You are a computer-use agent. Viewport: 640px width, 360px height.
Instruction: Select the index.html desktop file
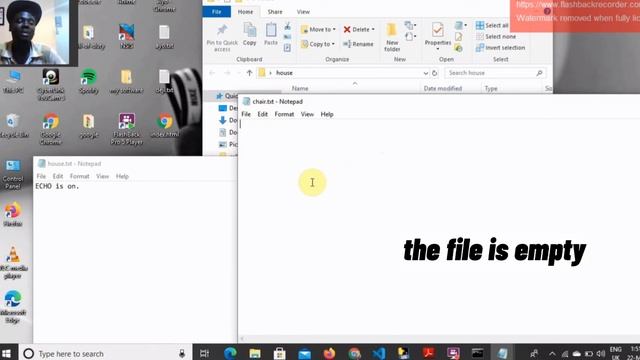(x=165, y=125)
